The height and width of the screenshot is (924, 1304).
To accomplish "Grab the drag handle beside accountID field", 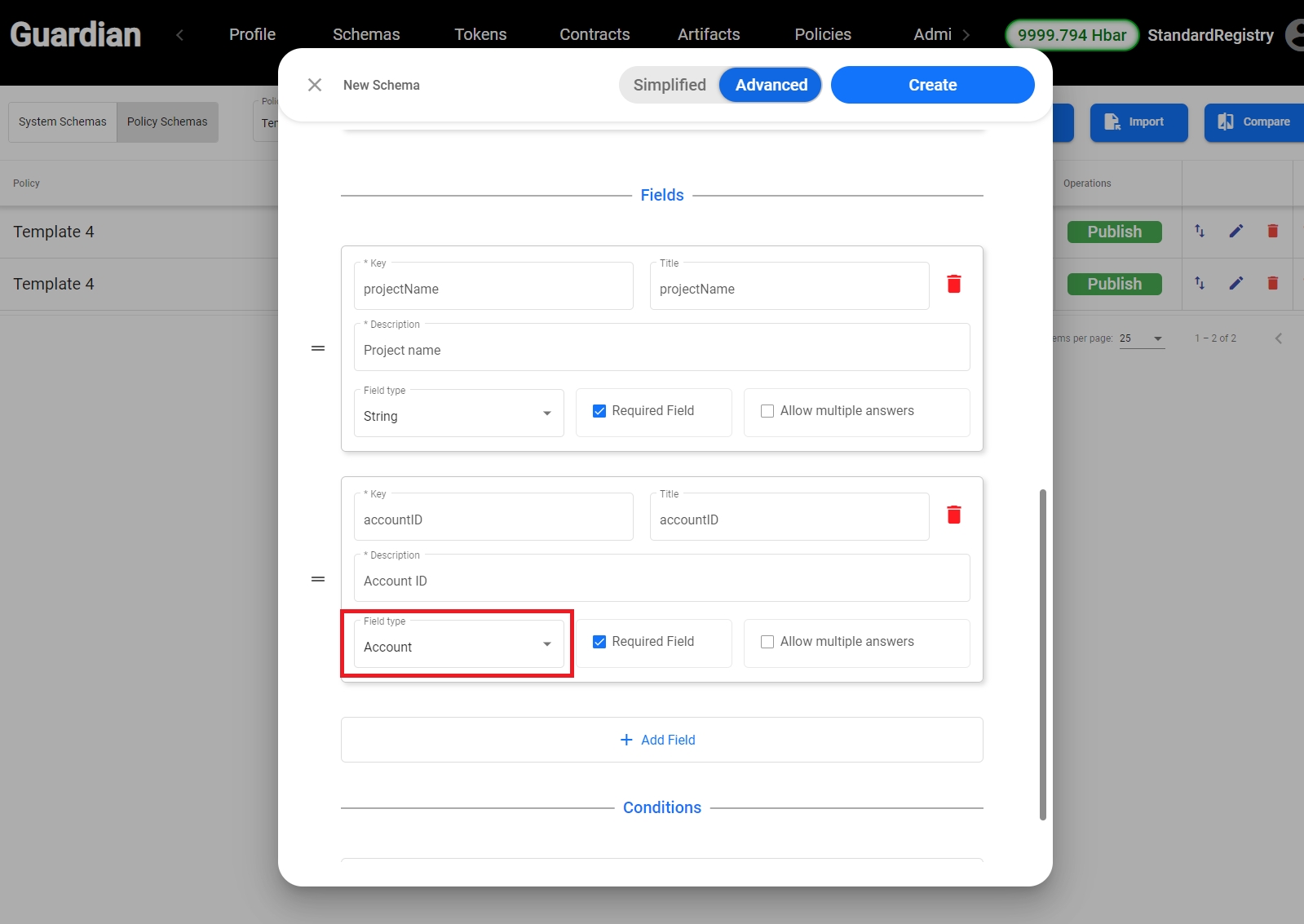I will 318,579.
